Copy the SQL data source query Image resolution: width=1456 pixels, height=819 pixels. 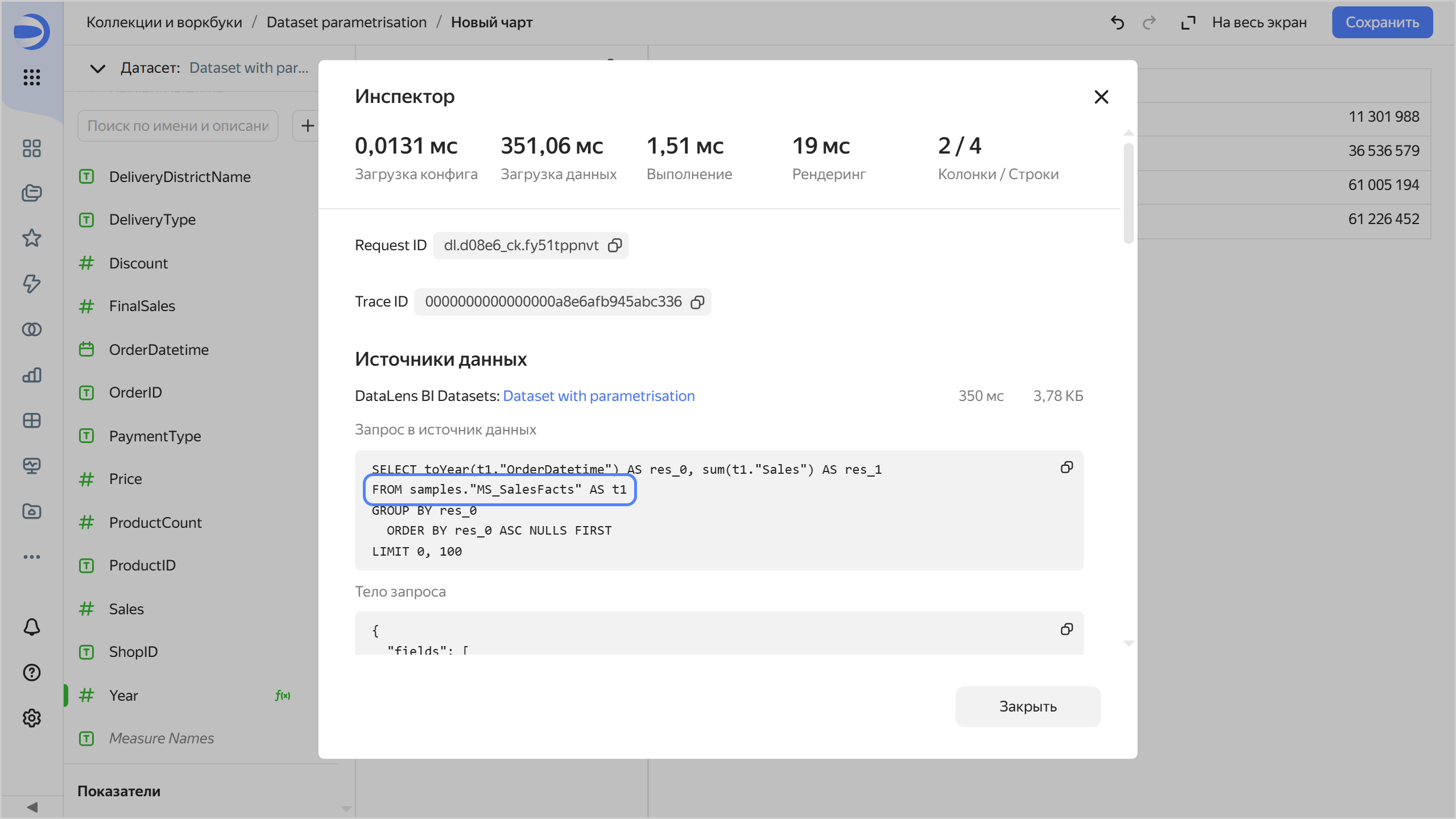(x=1066, y=468)
